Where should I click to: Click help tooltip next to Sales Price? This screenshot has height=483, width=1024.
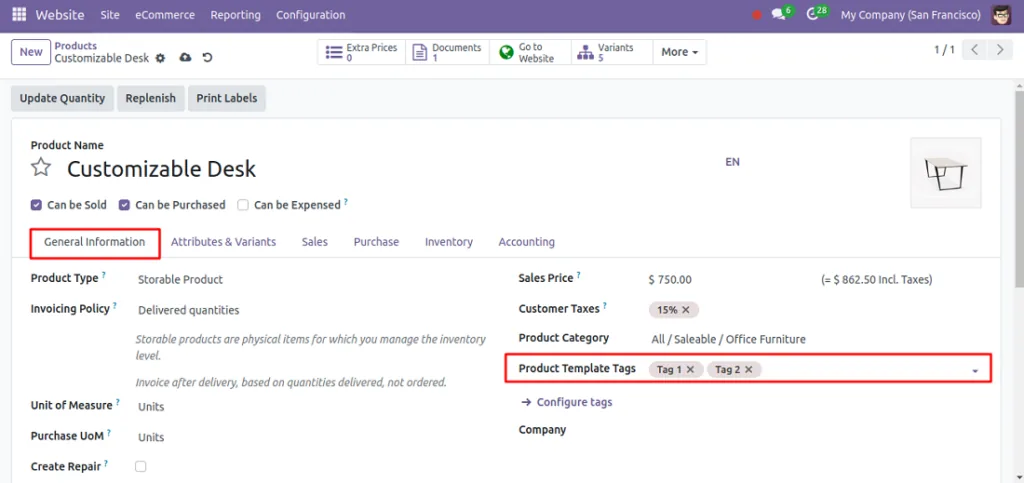[579, 275]
